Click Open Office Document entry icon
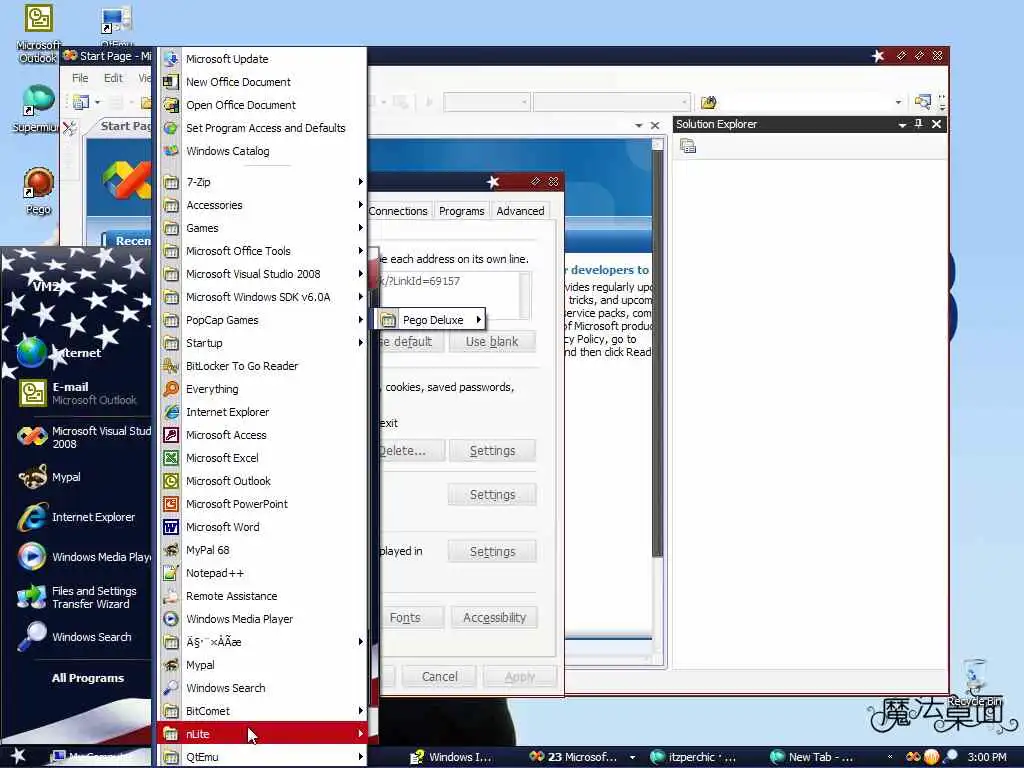Screen dimensions: 1024x768 click(170, 104)
